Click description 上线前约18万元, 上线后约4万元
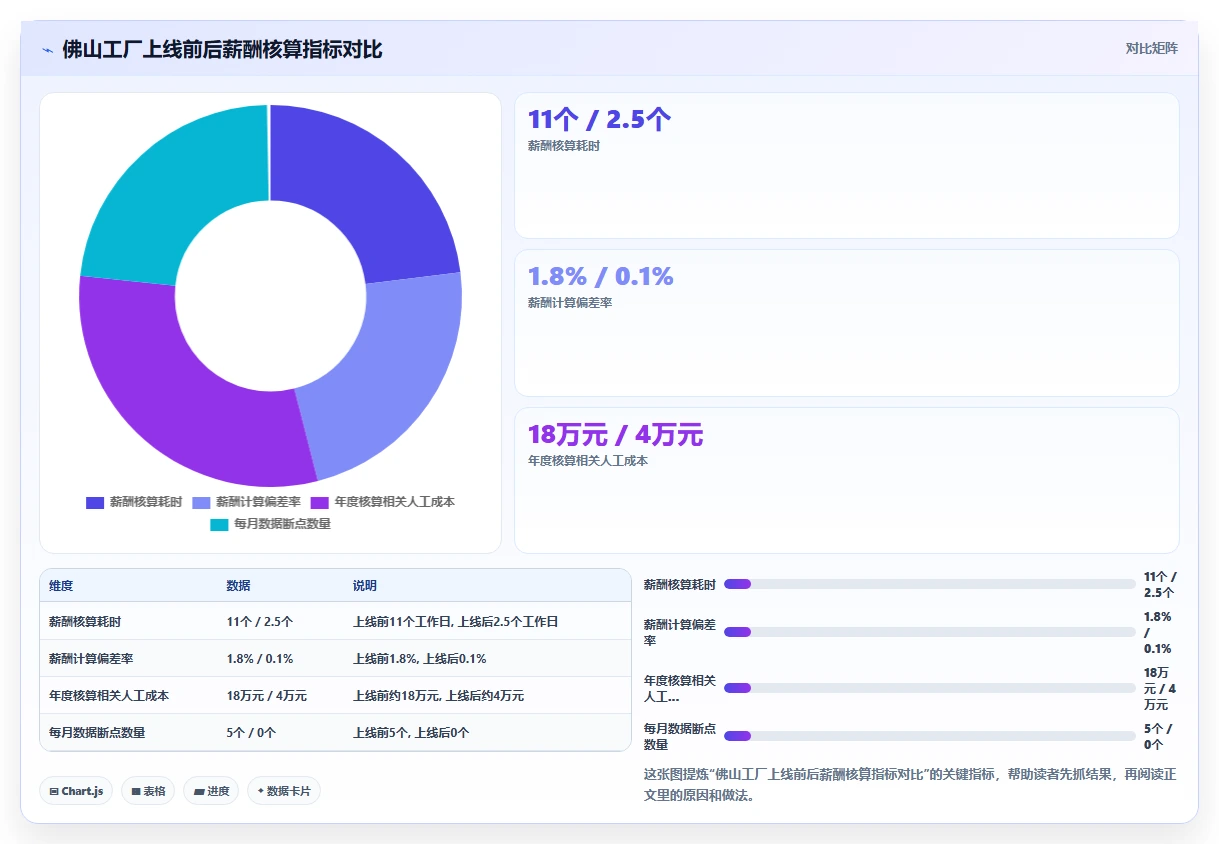The height and width of the screenshot is (844, 1219). (x=438, y=696)
